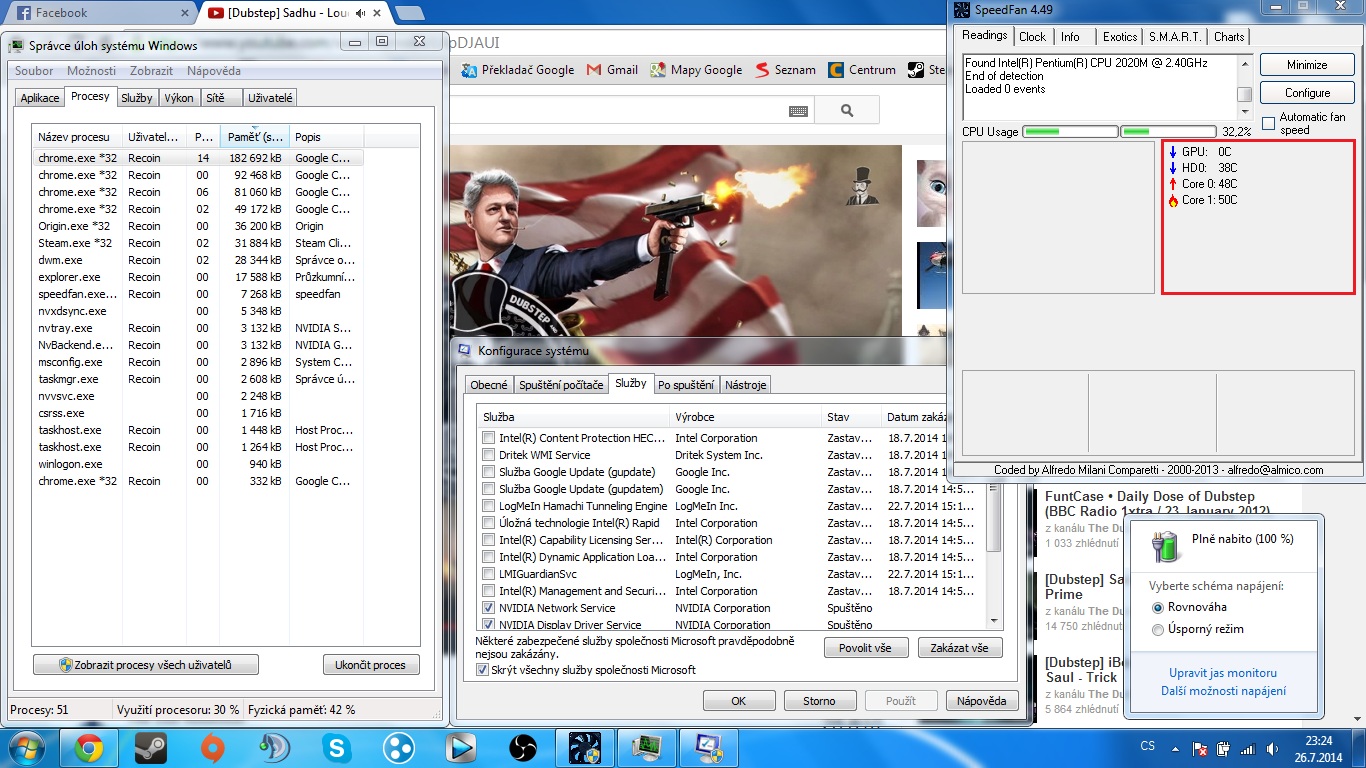Screen dimensions: 1366x768
Task: Select the Úsporný režim power plan
Action: pos(1158,630)
